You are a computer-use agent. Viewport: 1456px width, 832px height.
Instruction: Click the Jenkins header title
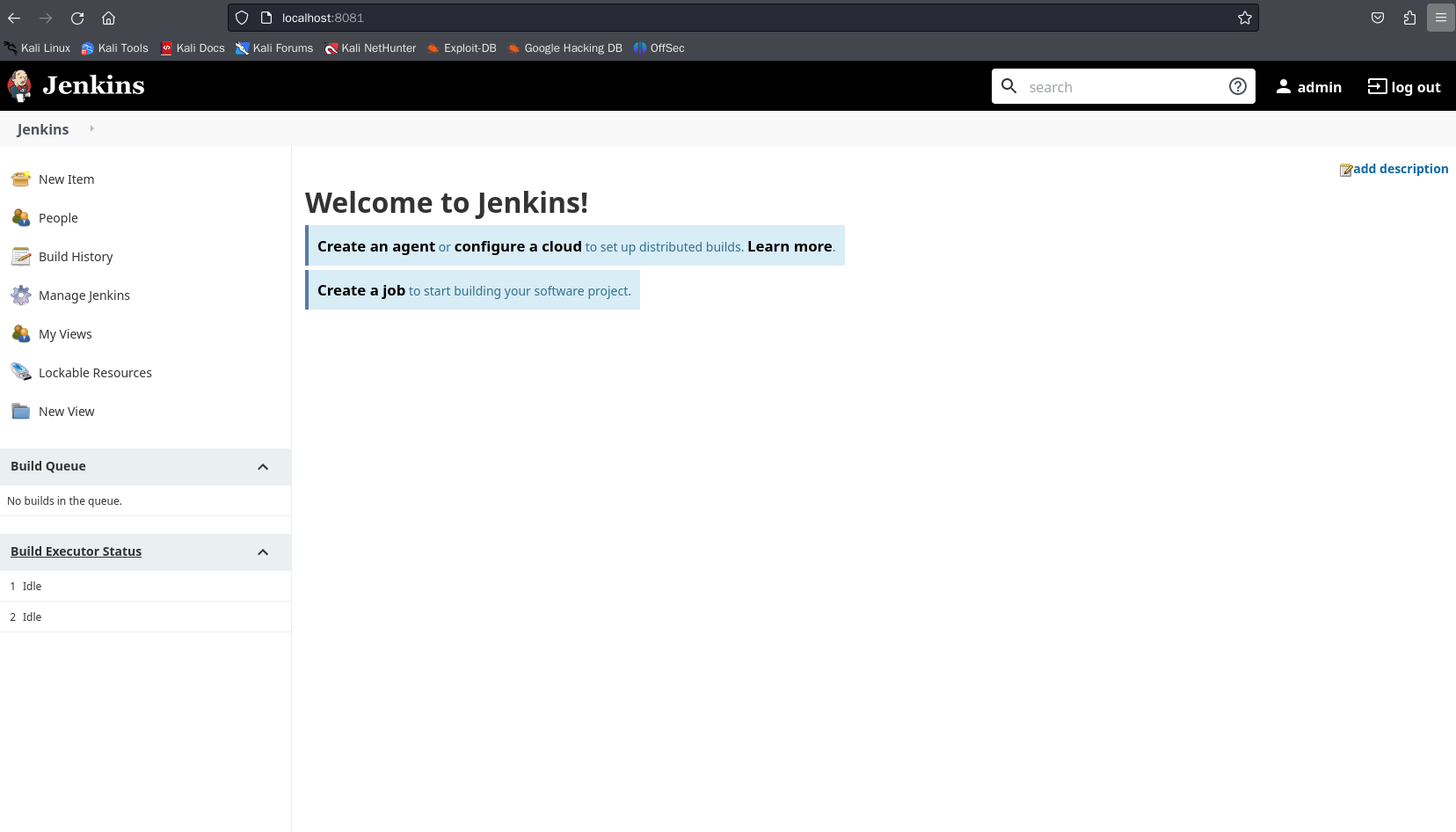click(x=93, y=85)
